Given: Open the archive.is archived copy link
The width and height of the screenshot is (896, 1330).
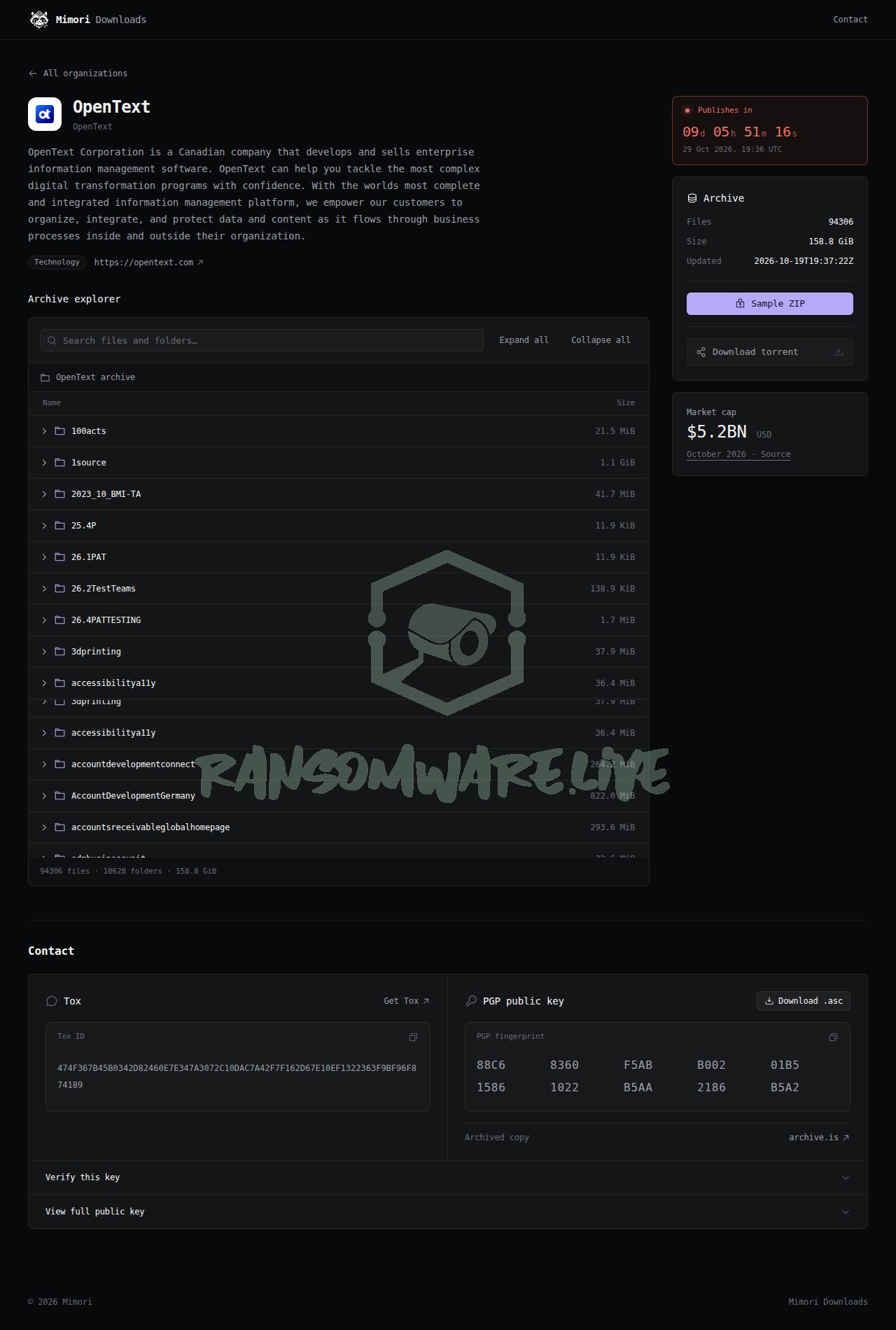Looking at the screenshot, I should [x=819, y=1137].
